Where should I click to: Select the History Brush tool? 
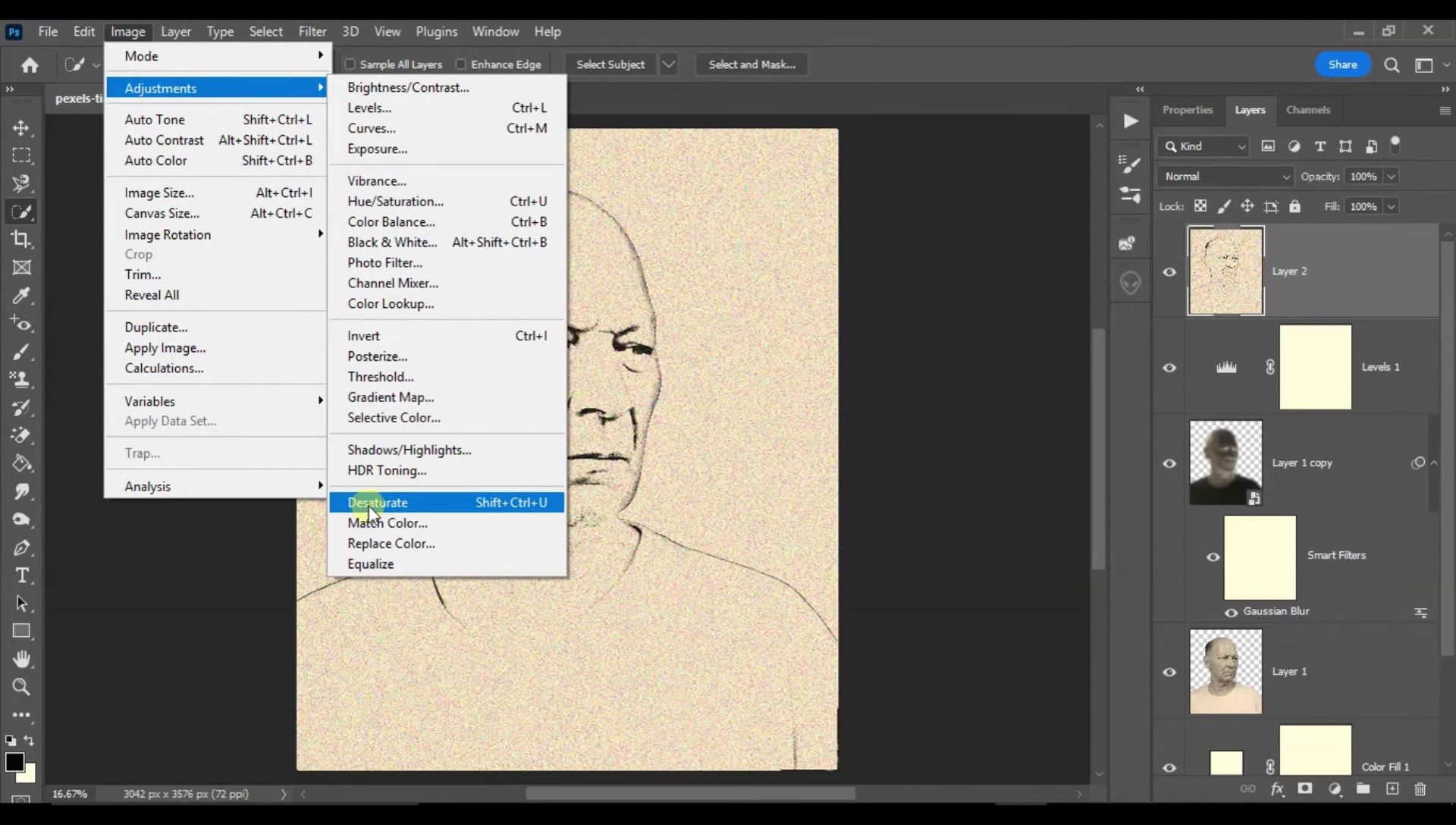coord(21,407)
